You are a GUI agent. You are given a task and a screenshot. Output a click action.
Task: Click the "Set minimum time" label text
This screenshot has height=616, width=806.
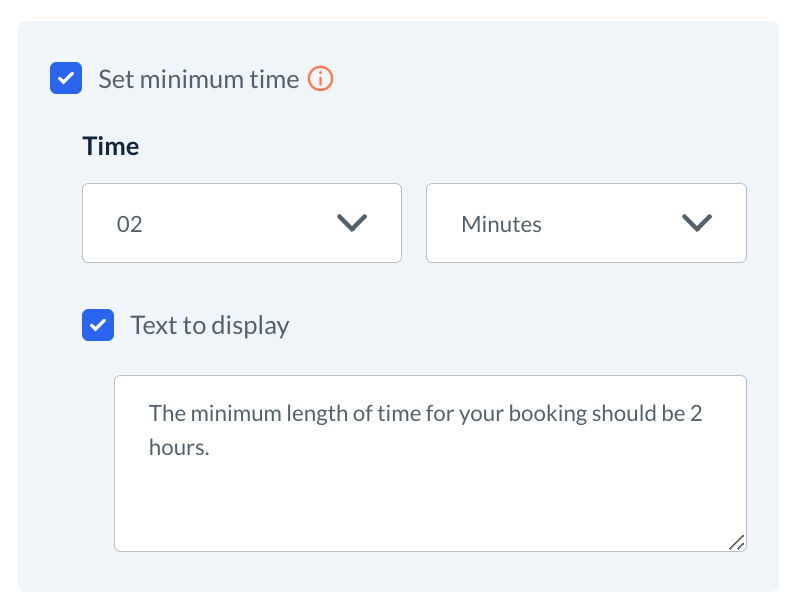click(x=198, y=79)
